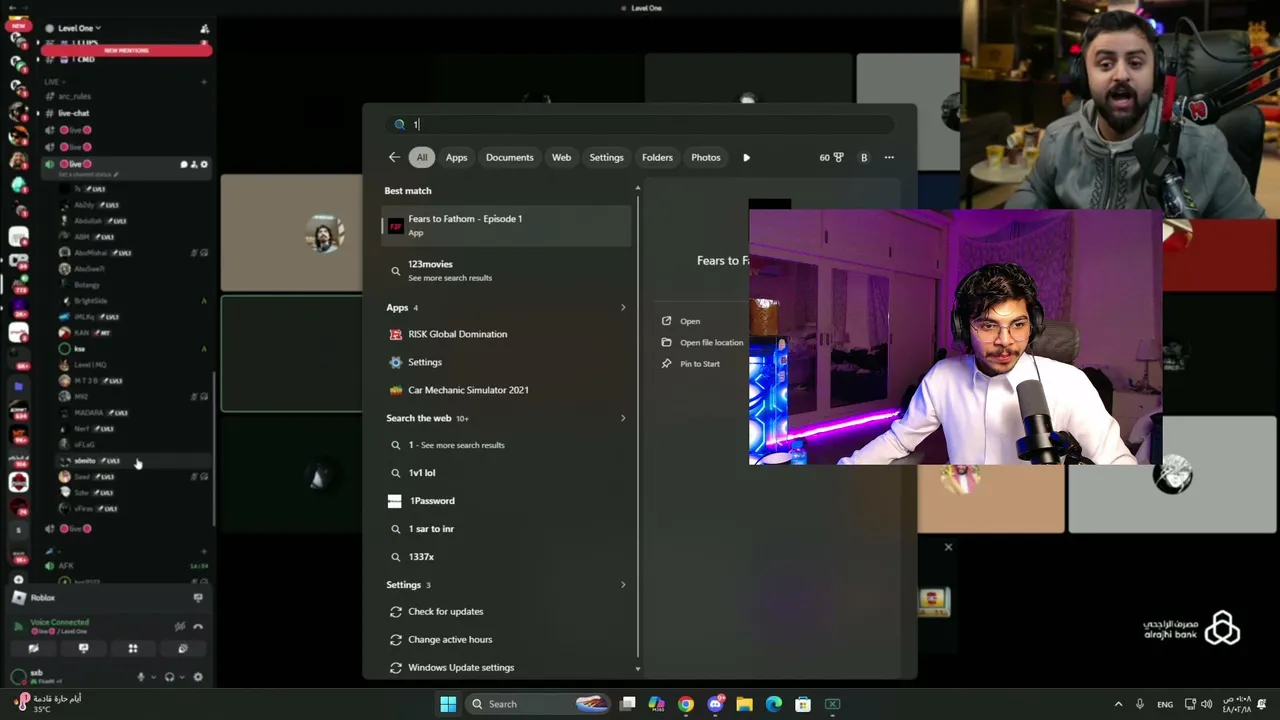Open Discord soundboard button
Viewport: 1280px width, 720px height.
182,649
